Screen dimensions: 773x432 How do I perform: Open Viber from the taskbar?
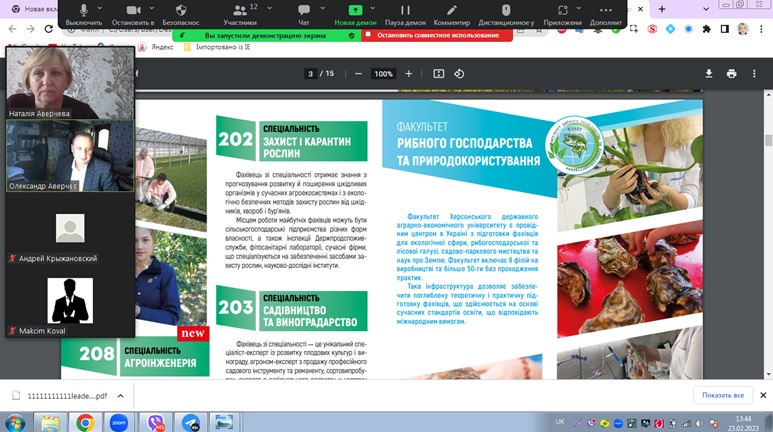pos(156,423)
